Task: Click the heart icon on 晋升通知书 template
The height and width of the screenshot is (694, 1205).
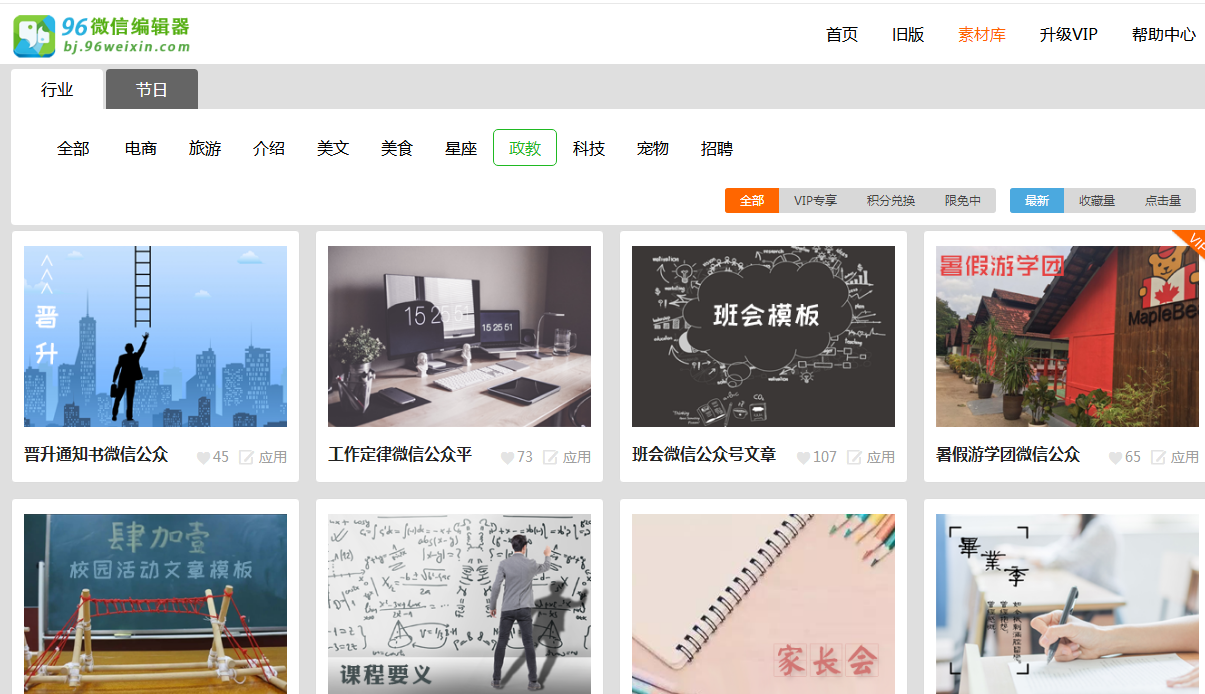Action: [x=202, y=457]
